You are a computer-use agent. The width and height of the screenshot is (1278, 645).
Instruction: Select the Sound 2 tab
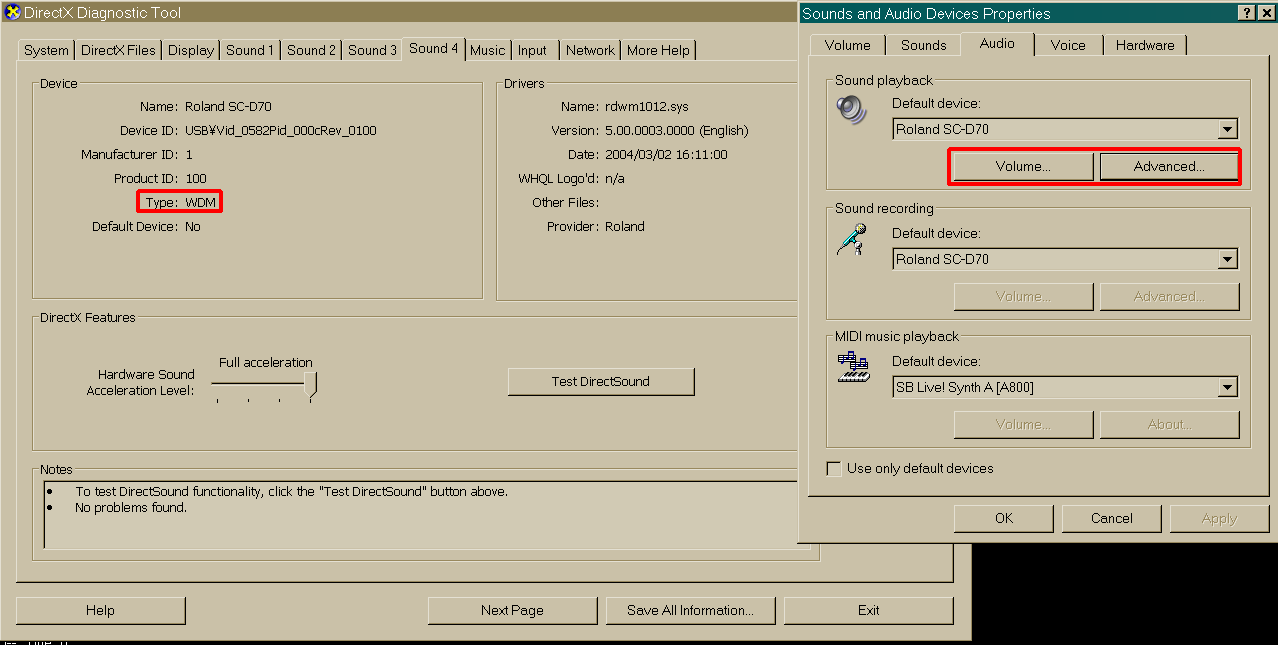(311, 50)
